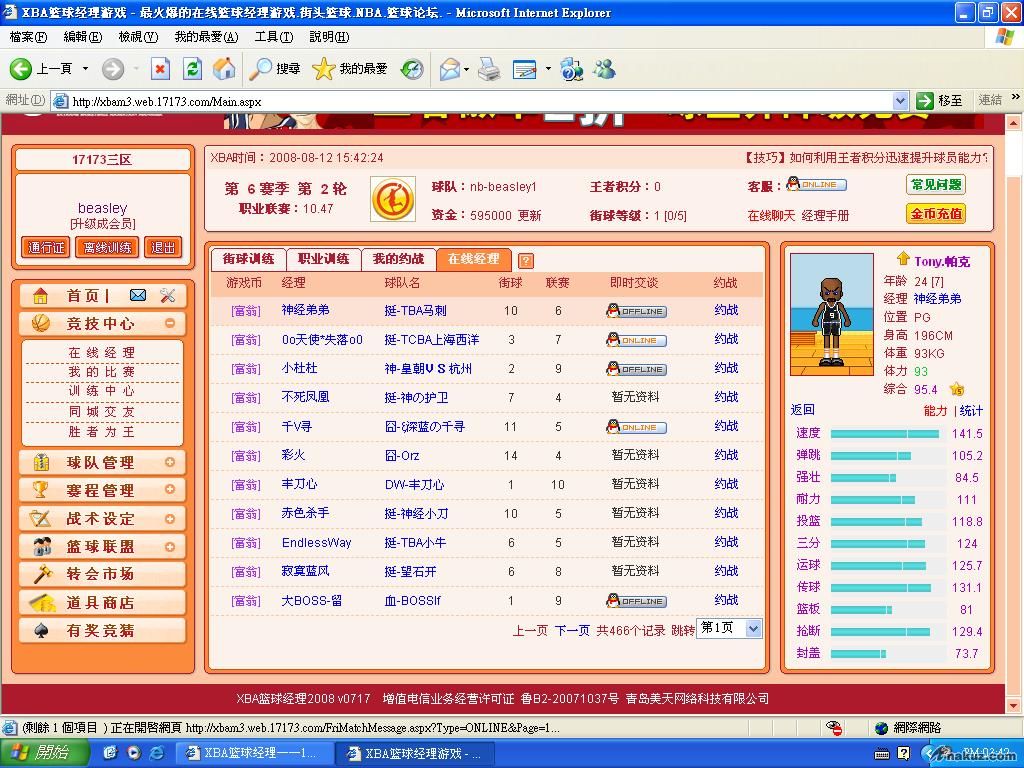The image size is (1024, 768).
Task: Open the History clock icon
Action: 412,69
